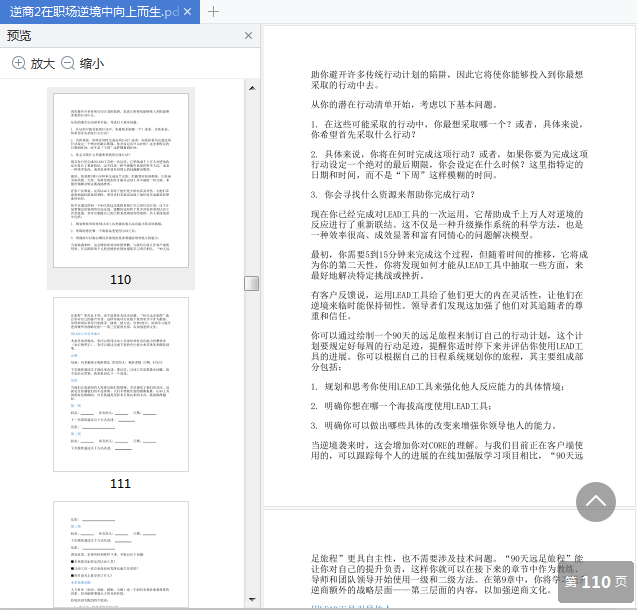
Task: Click the 放大 zoom in magnifier icon
Action: (x=19, y=63)
